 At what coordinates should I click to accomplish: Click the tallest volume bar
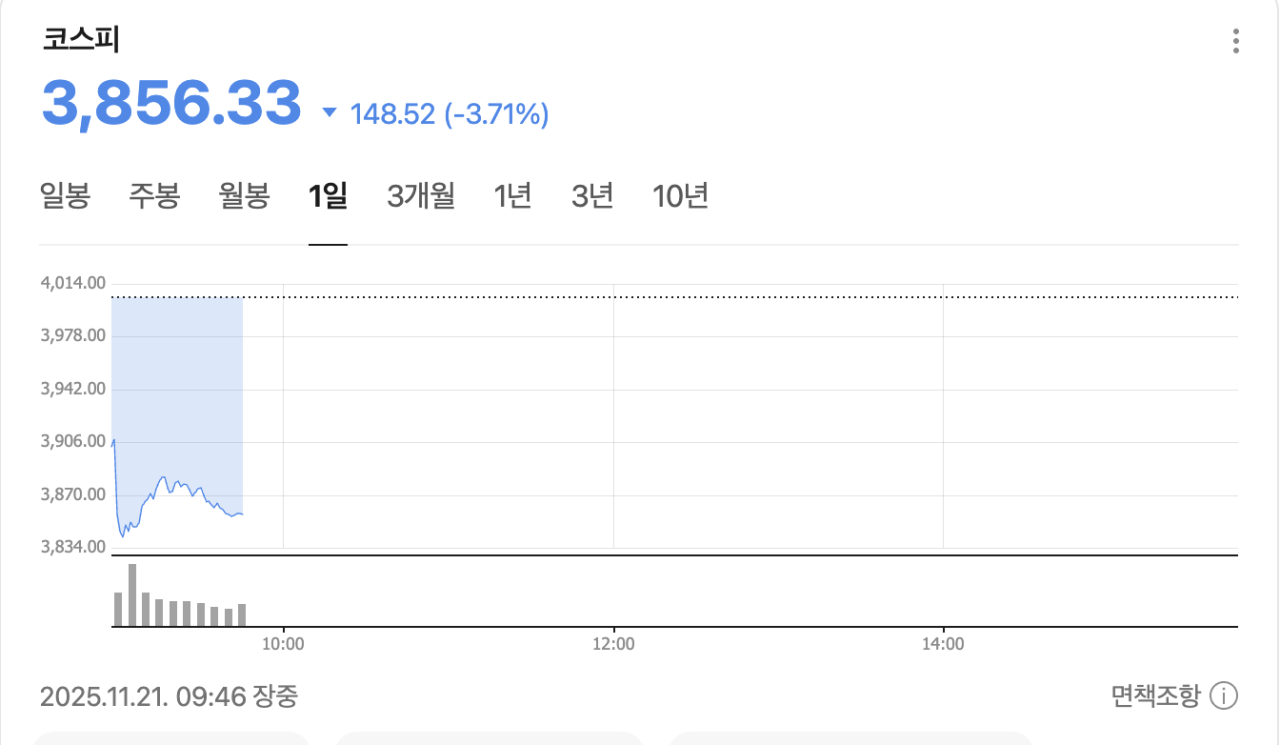click(x=132, y=595)
